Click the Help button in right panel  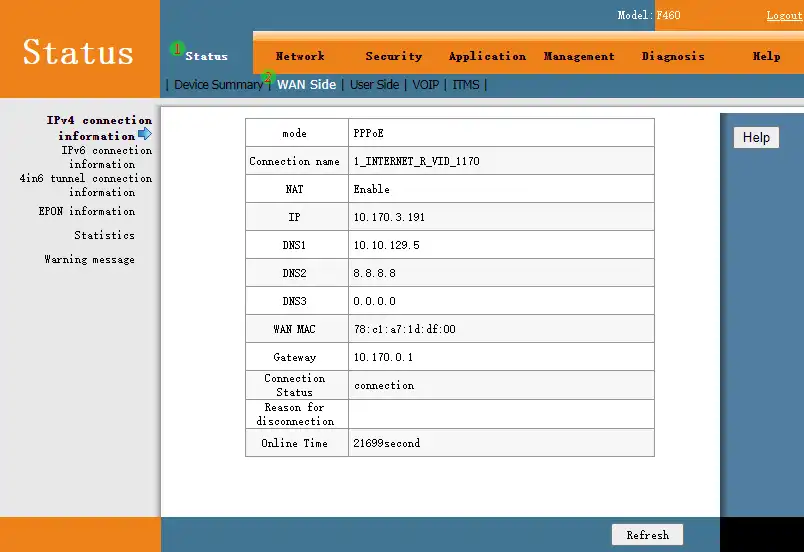click(x=756, y=137)
